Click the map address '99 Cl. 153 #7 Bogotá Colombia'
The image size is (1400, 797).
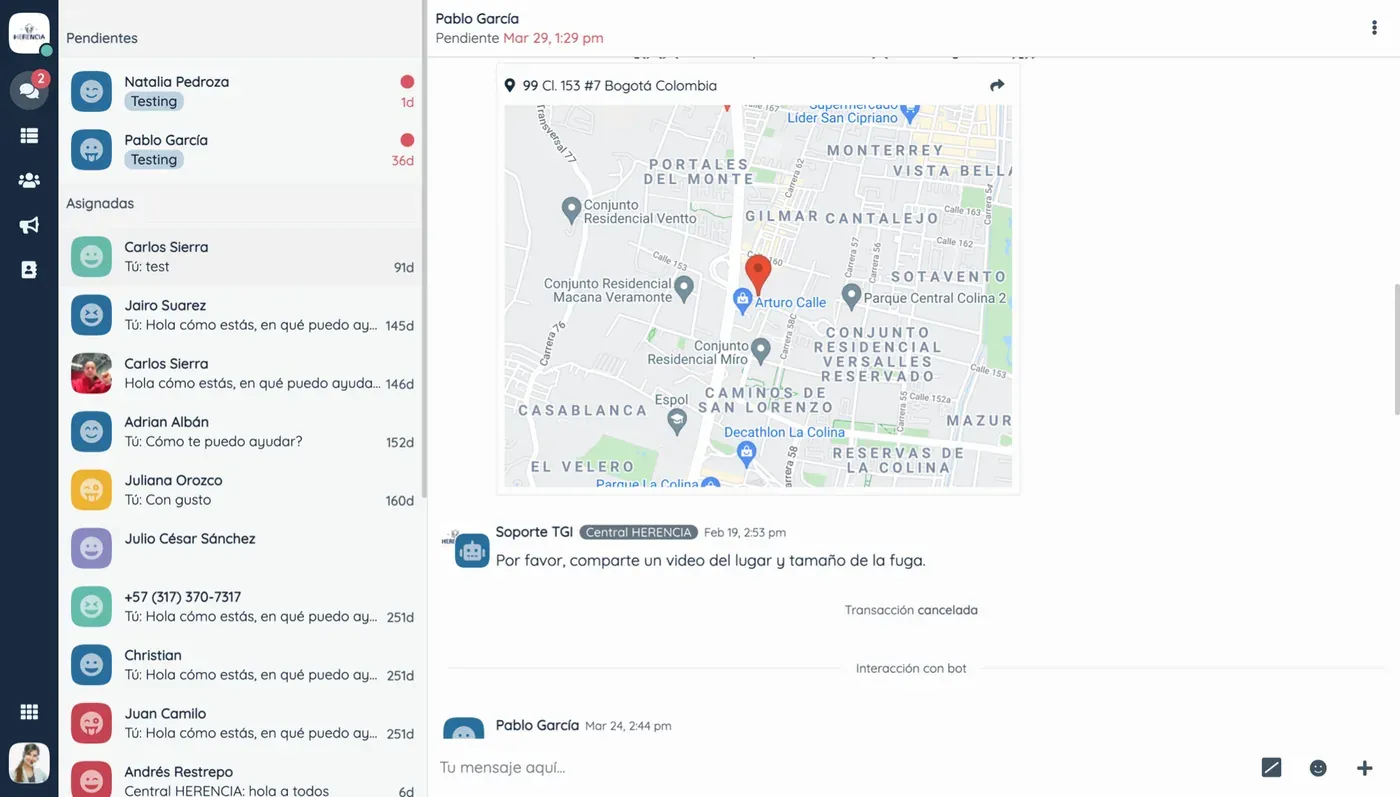pyautogui.click(x=620, y=86)
